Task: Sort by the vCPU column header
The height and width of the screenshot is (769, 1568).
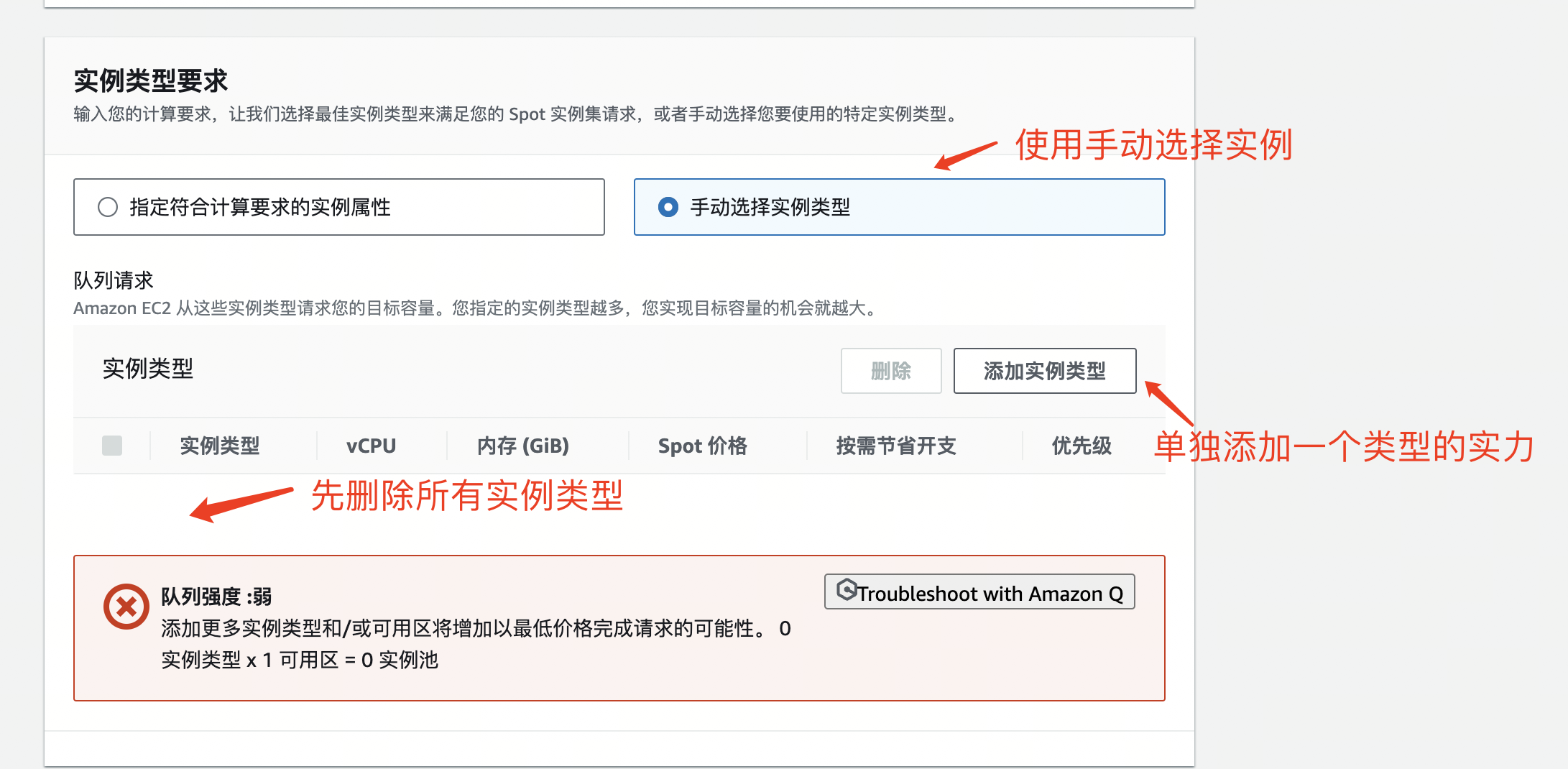Action: coord(371,446)
